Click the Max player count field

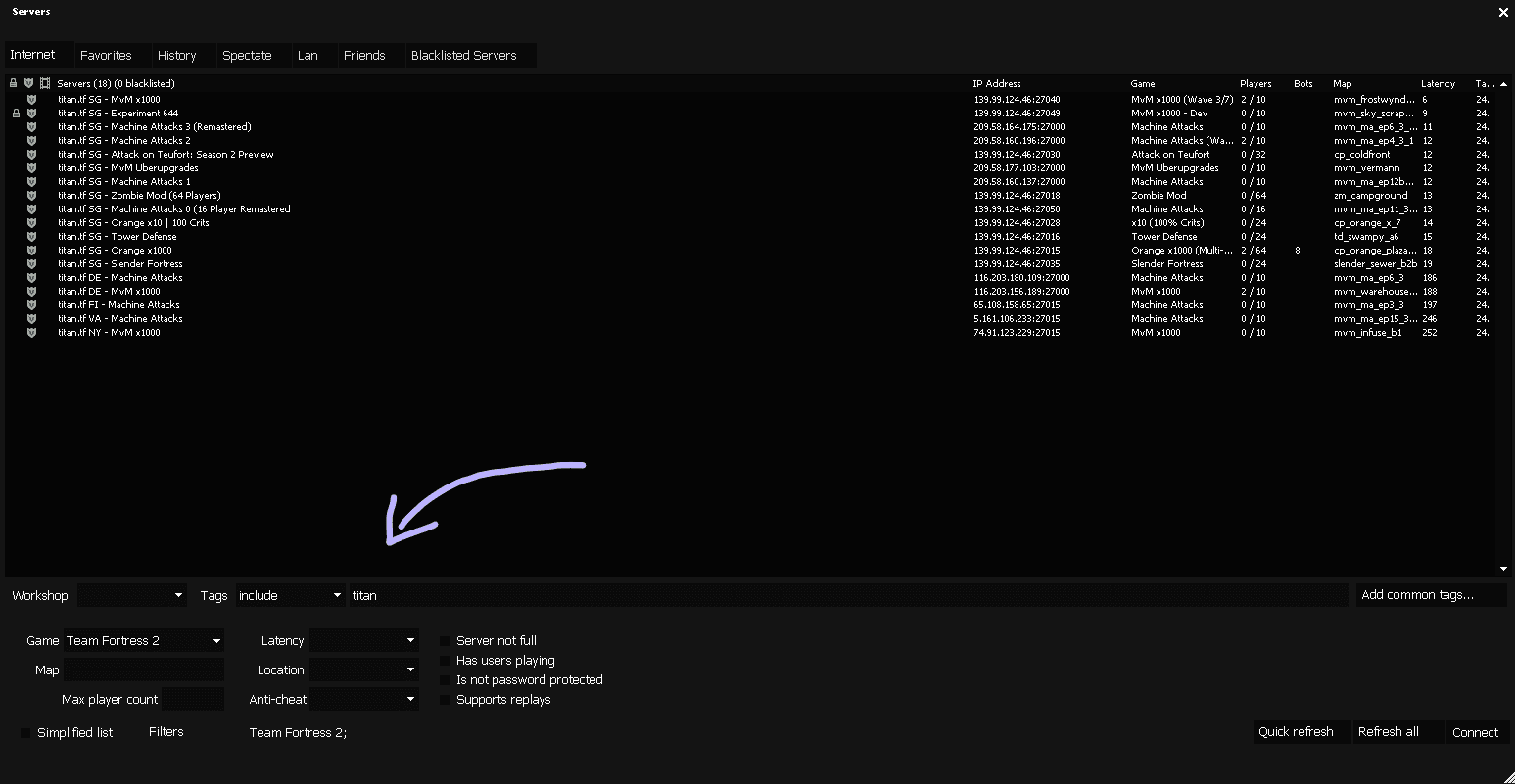tap(193, 700)
